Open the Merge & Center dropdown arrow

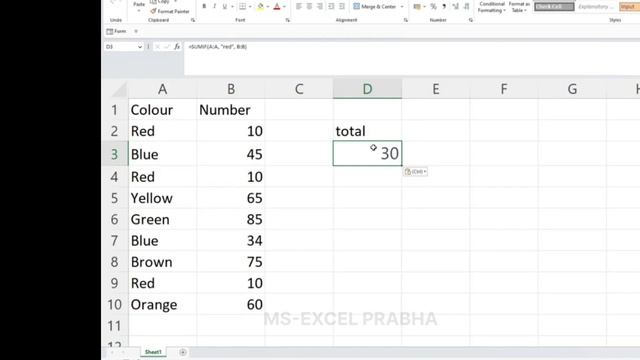pyautogui.click(x=402, y=7)
